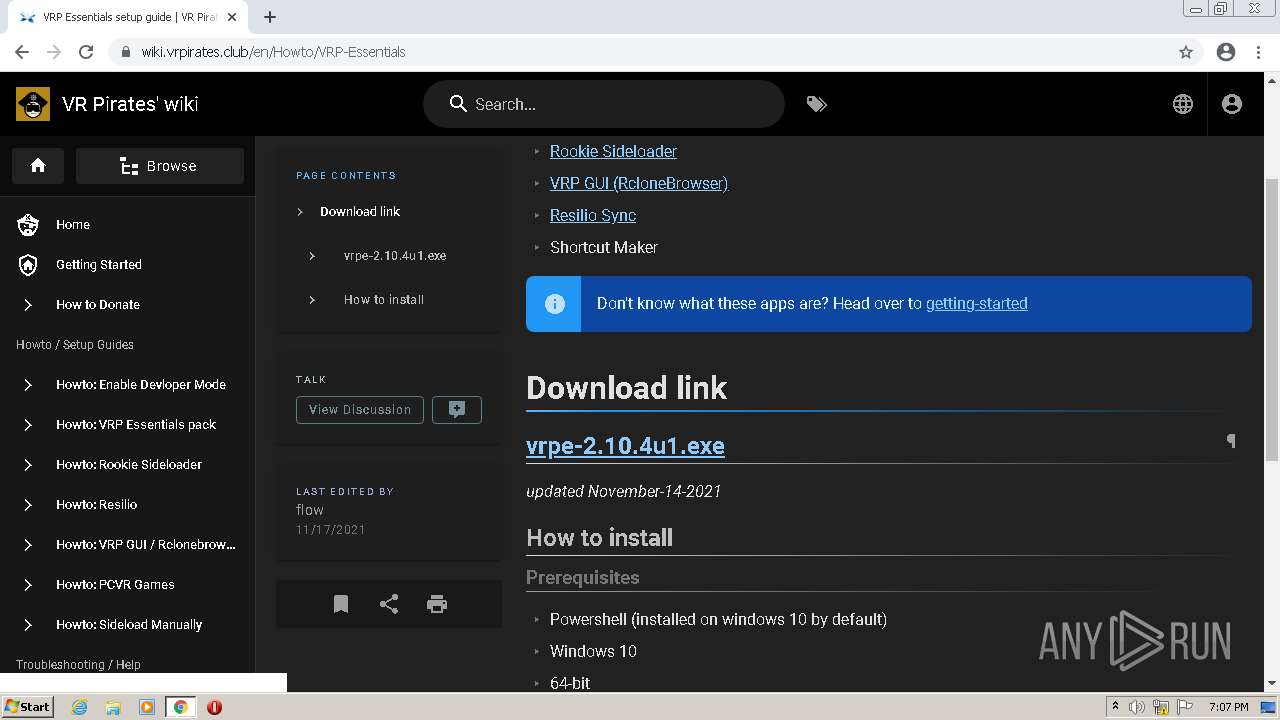Bookmark the page with Chrome star icon
1280x720 pixels.
click(x=1186, y=52)
